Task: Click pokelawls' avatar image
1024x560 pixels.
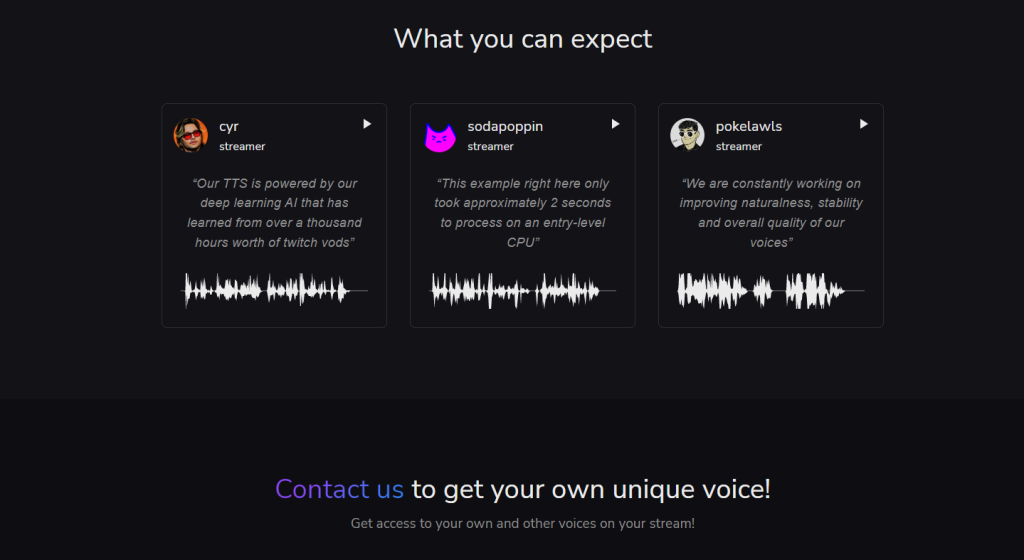Action: coord(686,135)
